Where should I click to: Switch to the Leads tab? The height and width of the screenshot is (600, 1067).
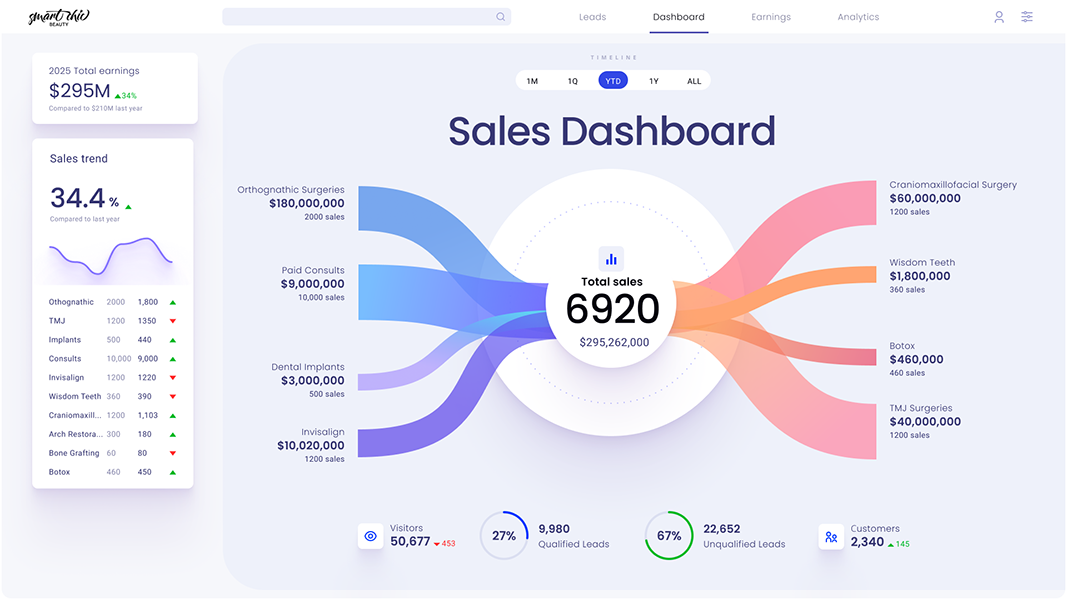coord(592,17)
